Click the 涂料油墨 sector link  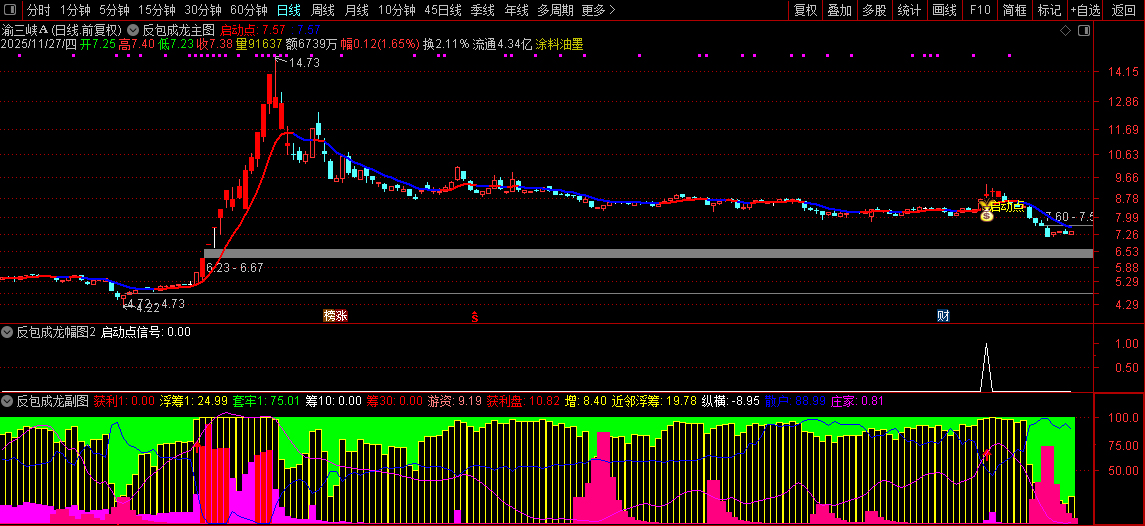click(x=559, y=44)
